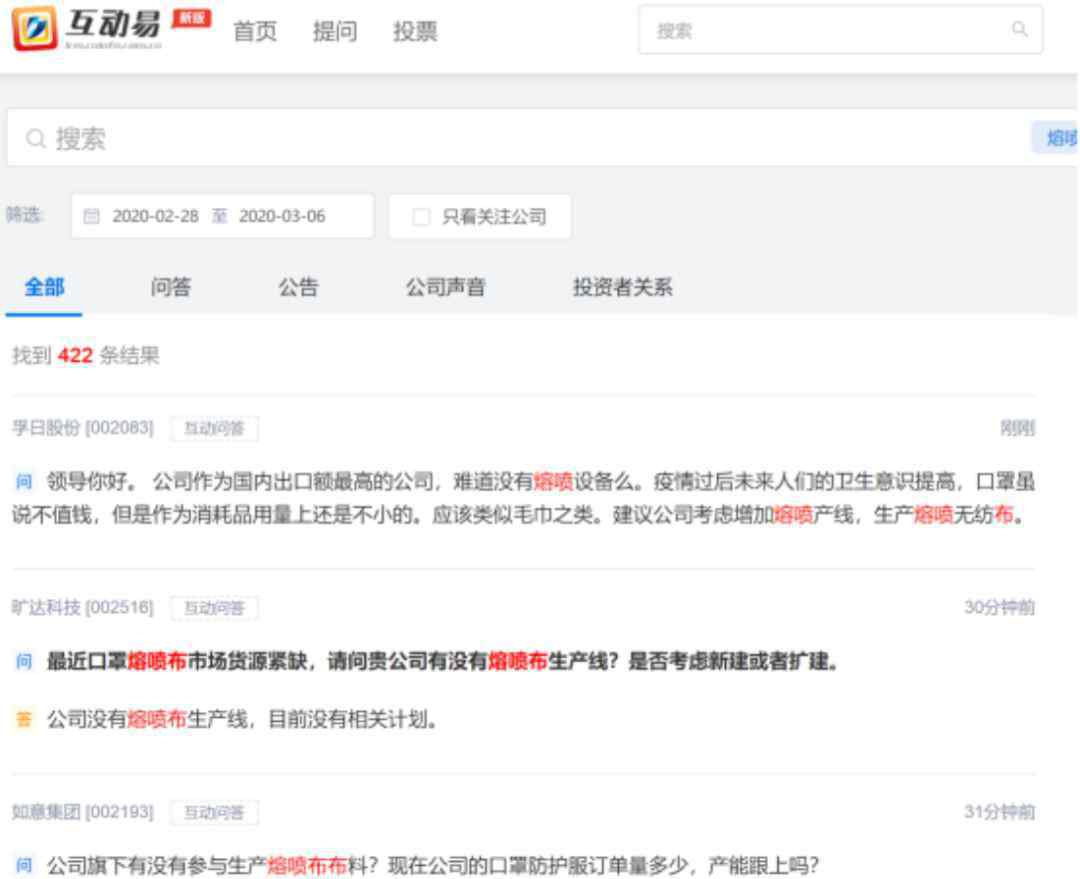
Task: Open company link 孚日股份 [002083]
Action: [83, 428]
